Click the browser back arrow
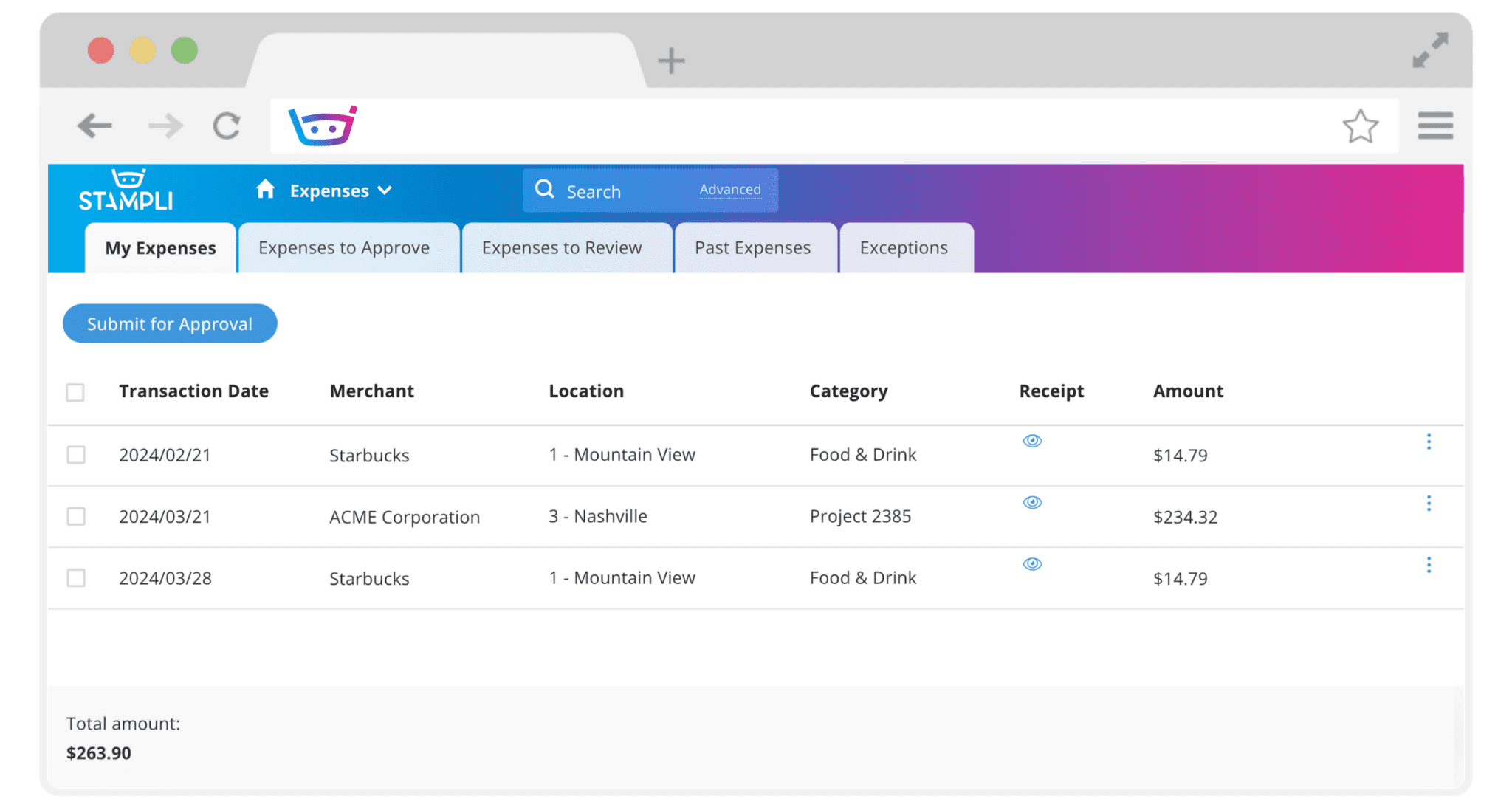This screenshot has height=810, width=1512. [x=94, y=126]
